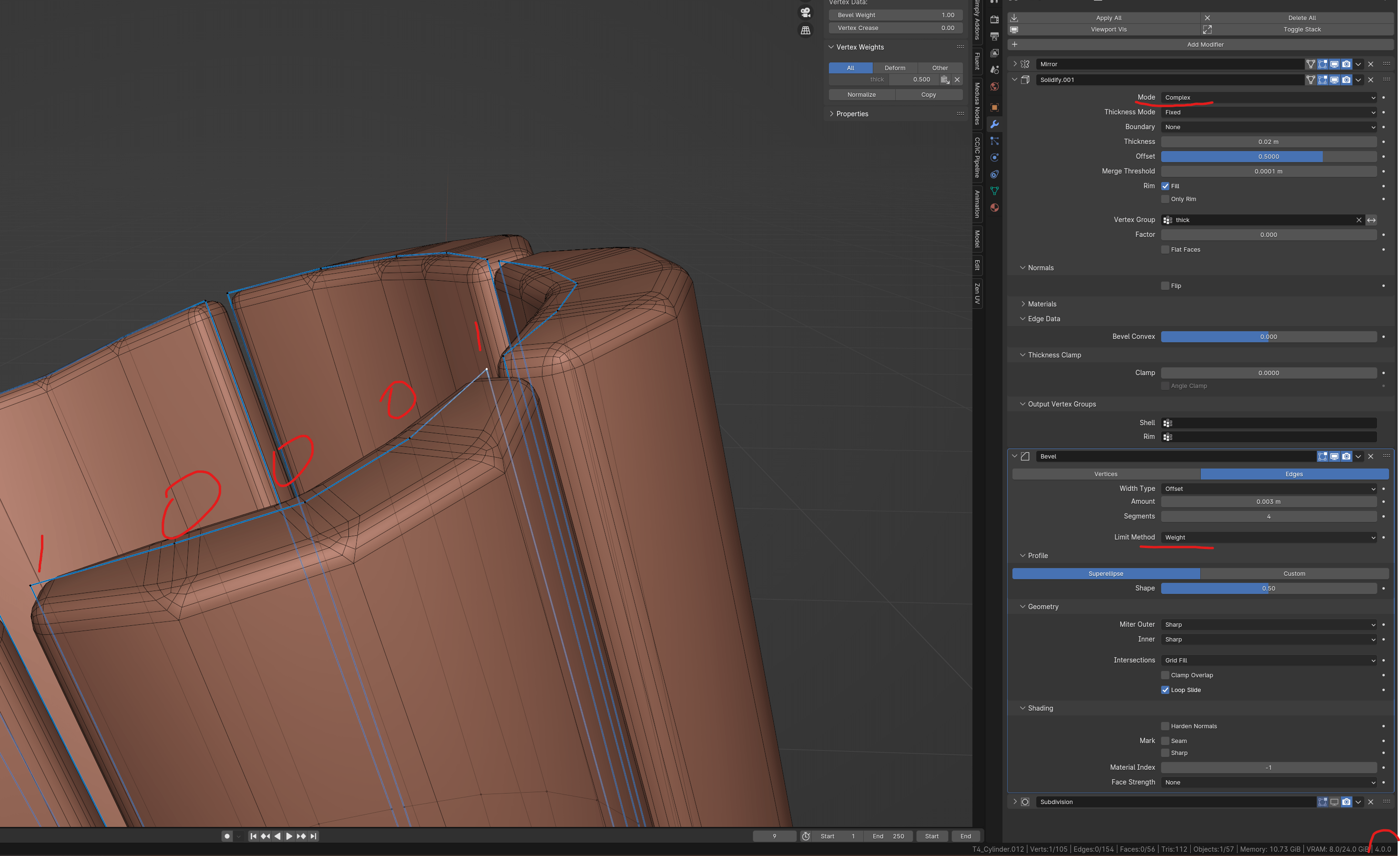Open the Modifier properties wrench tab
Viewport: 1400px width, 856px height.
click(x=994, y=124)
